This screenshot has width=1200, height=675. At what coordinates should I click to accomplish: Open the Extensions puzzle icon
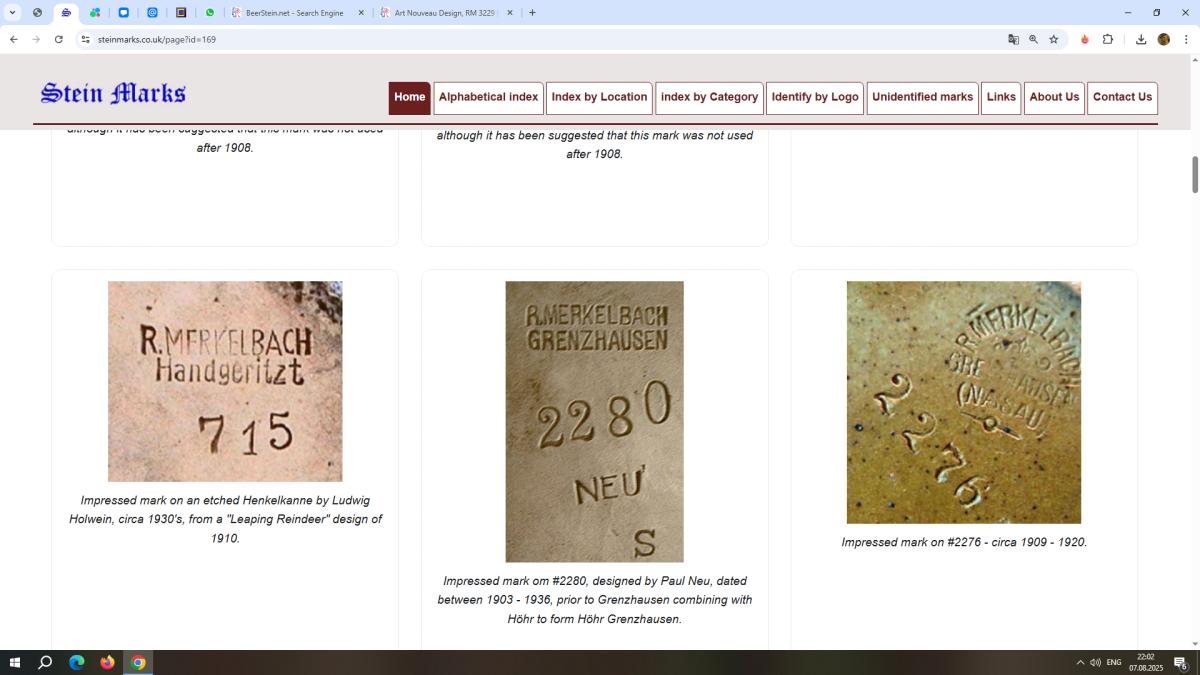[1108, 39]
